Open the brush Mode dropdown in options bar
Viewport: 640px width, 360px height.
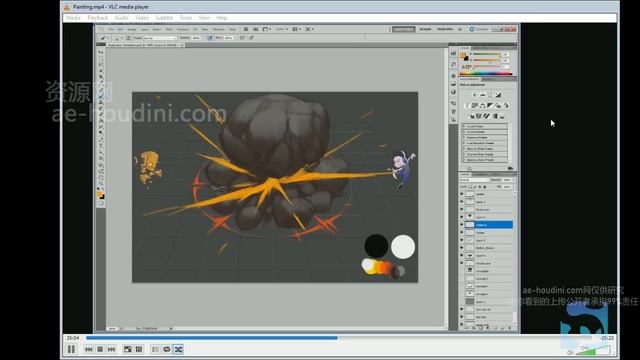[160, 38]
